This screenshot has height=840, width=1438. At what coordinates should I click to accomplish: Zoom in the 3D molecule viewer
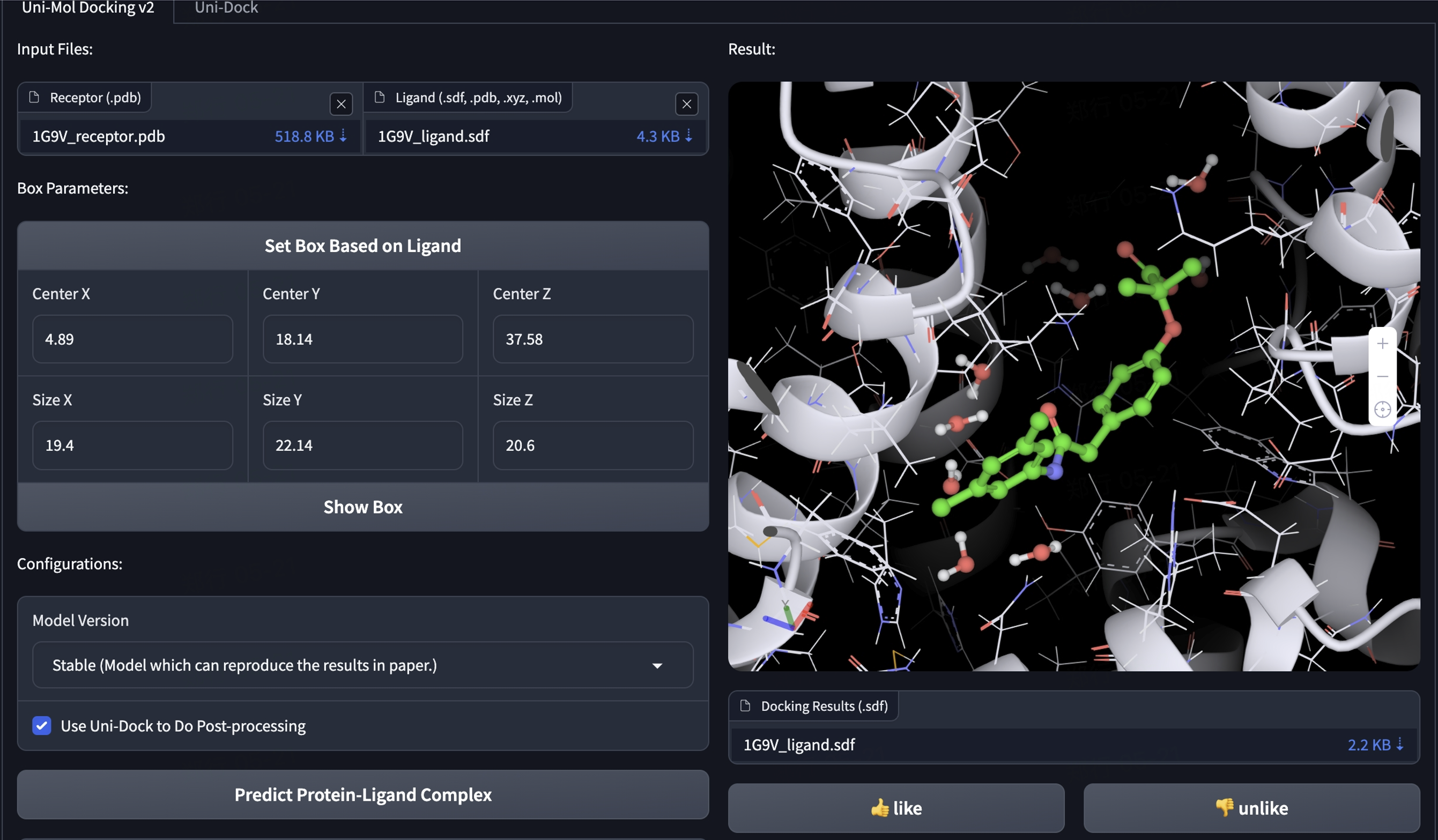tap(1382, 344)
